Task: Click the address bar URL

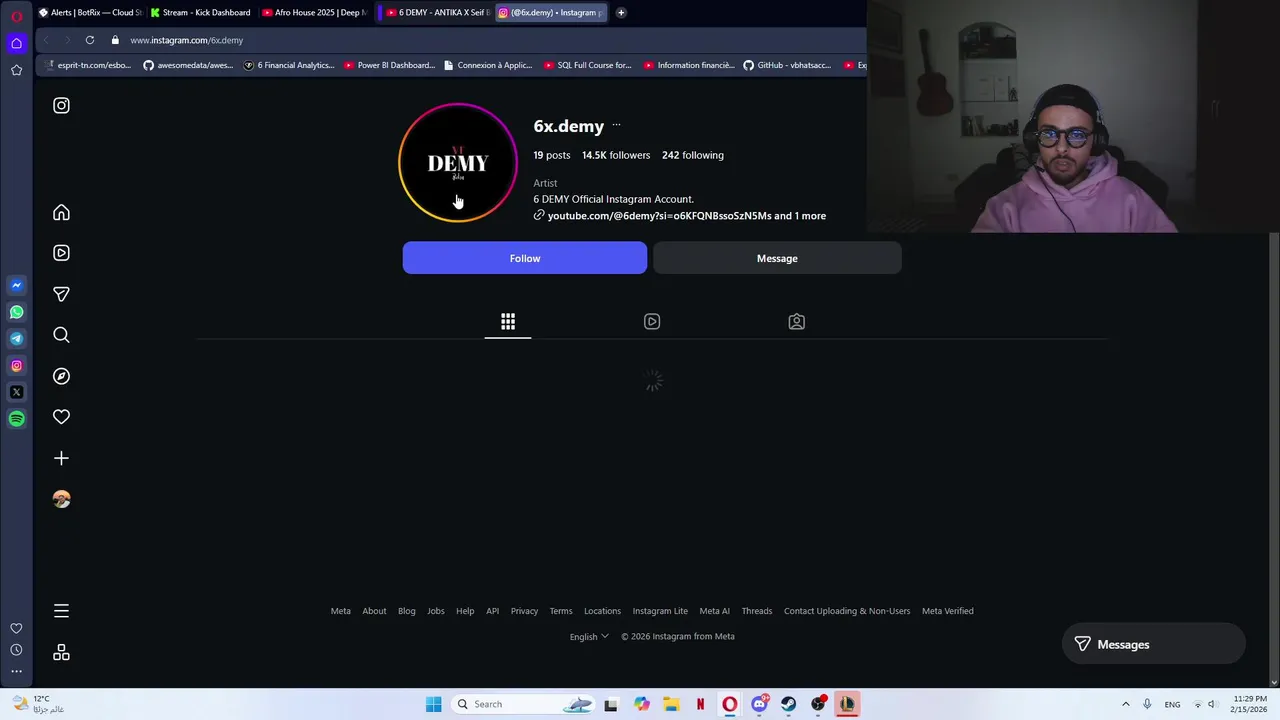Action: (187, 40)
